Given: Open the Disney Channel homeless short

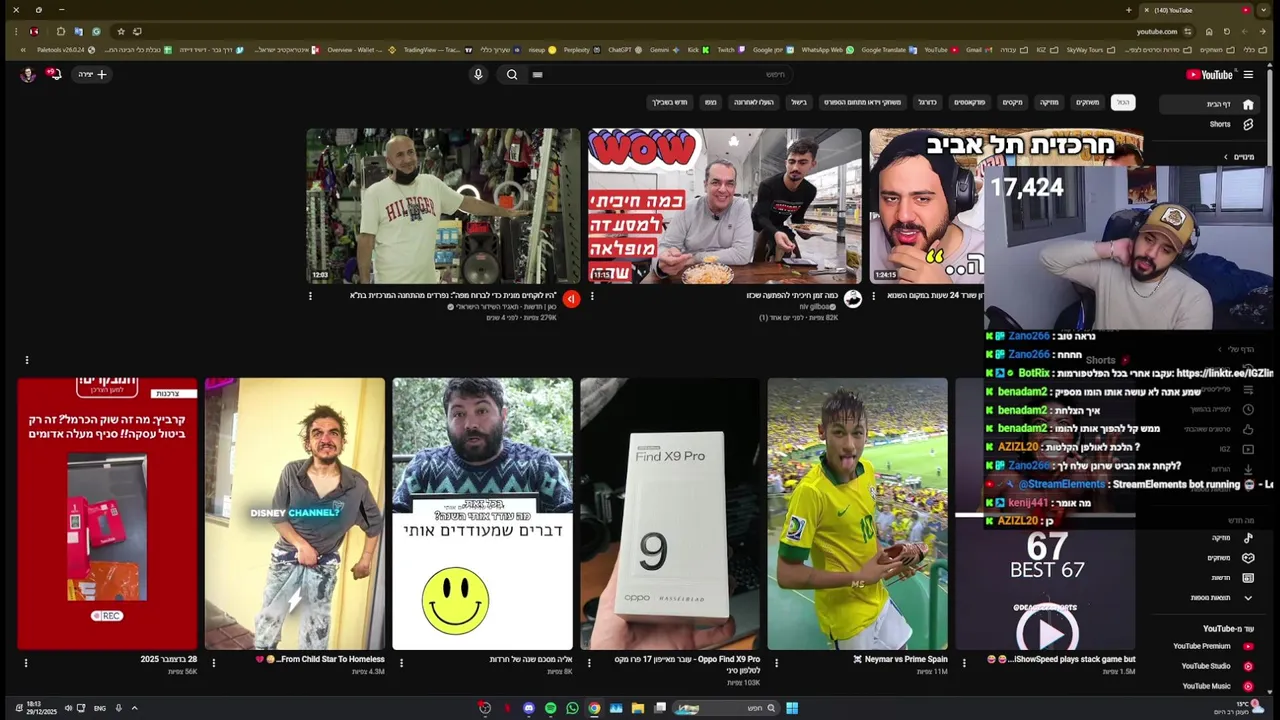Looking at the screenshot, I should [x=294, y=514].
